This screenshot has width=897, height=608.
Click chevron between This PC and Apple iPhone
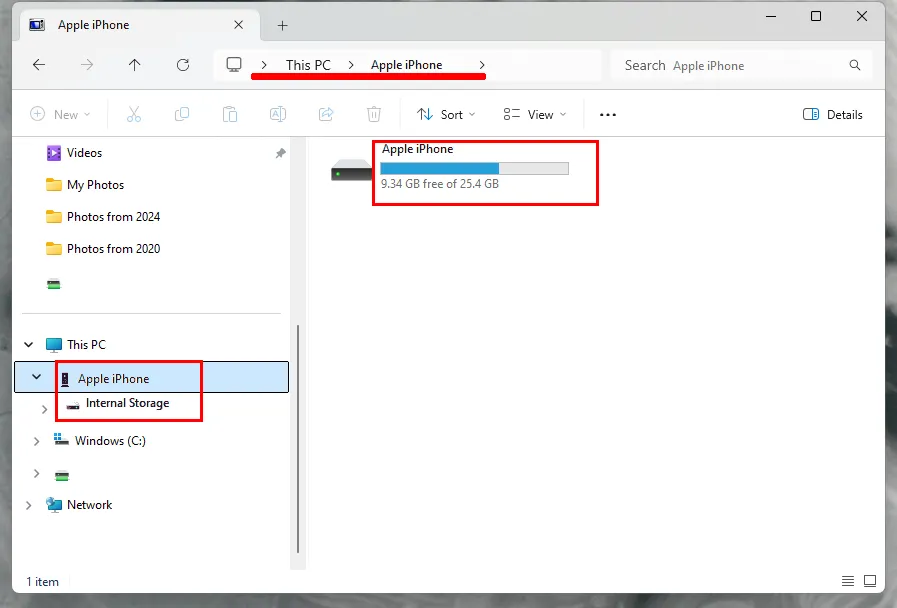(351, 65)
